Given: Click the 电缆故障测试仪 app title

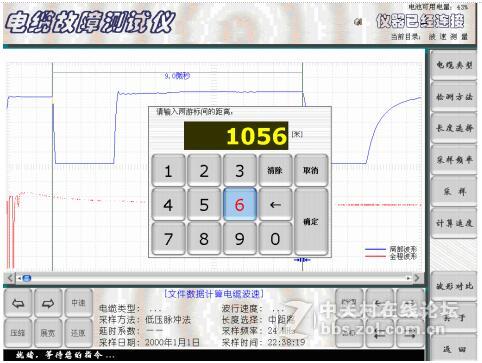Looking at the screenshot, I should [90, 23].
